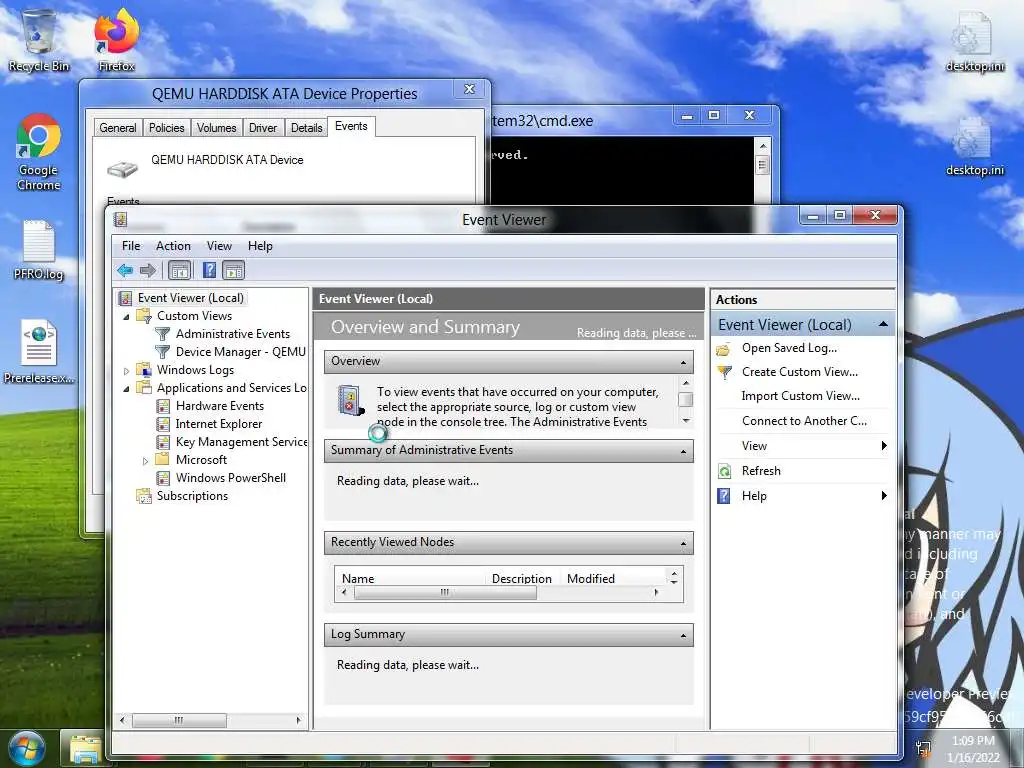Screen dimensions: 1024x768
Task: Click the blue Help toolbar icon
Action: (x=210, y=270)
